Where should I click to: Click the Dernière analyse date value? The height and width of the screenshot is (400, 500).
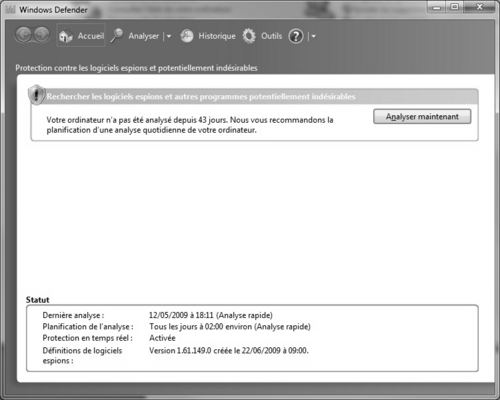211,315
